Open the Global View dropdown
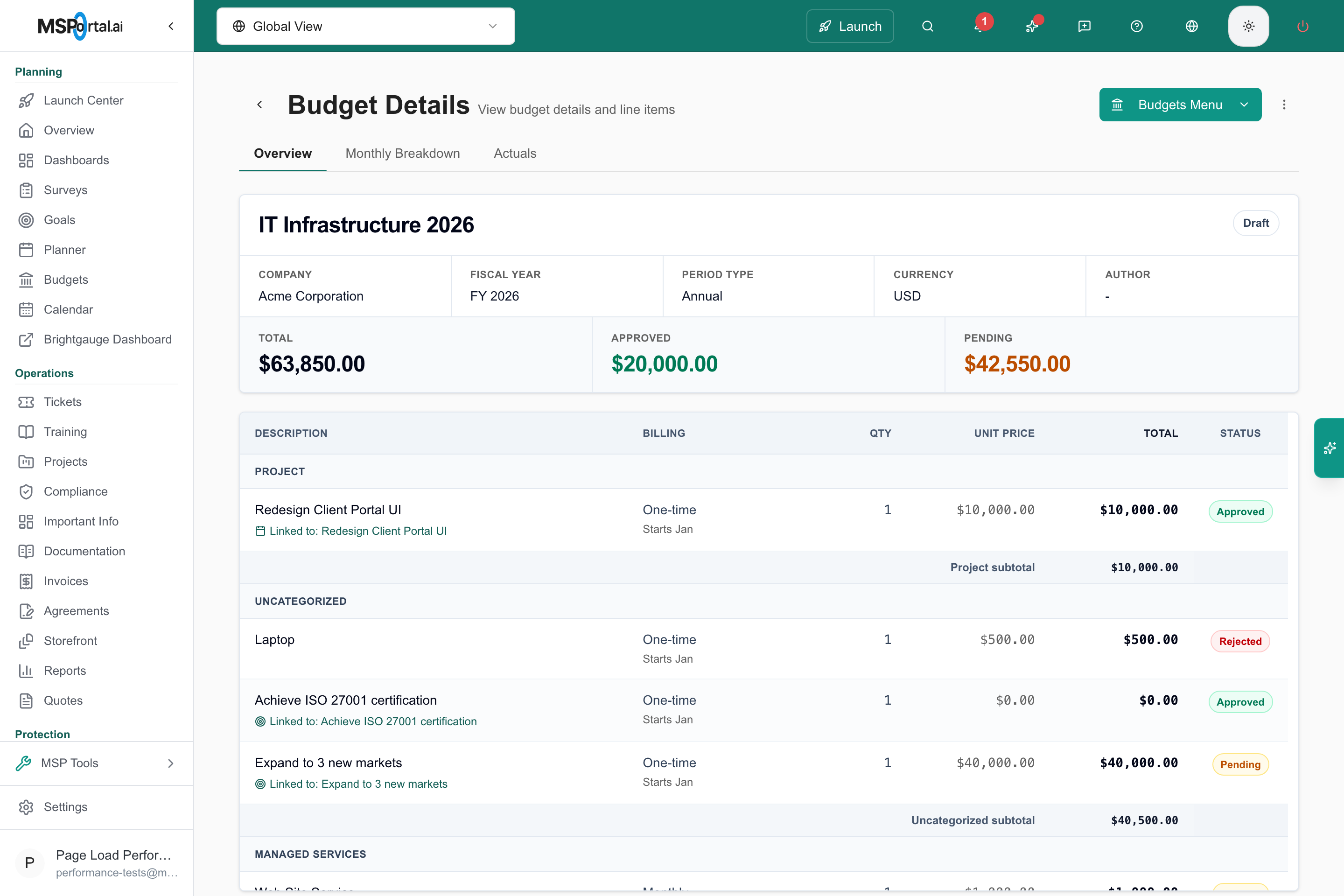The image size is (1344, 896). click(366, 26)
